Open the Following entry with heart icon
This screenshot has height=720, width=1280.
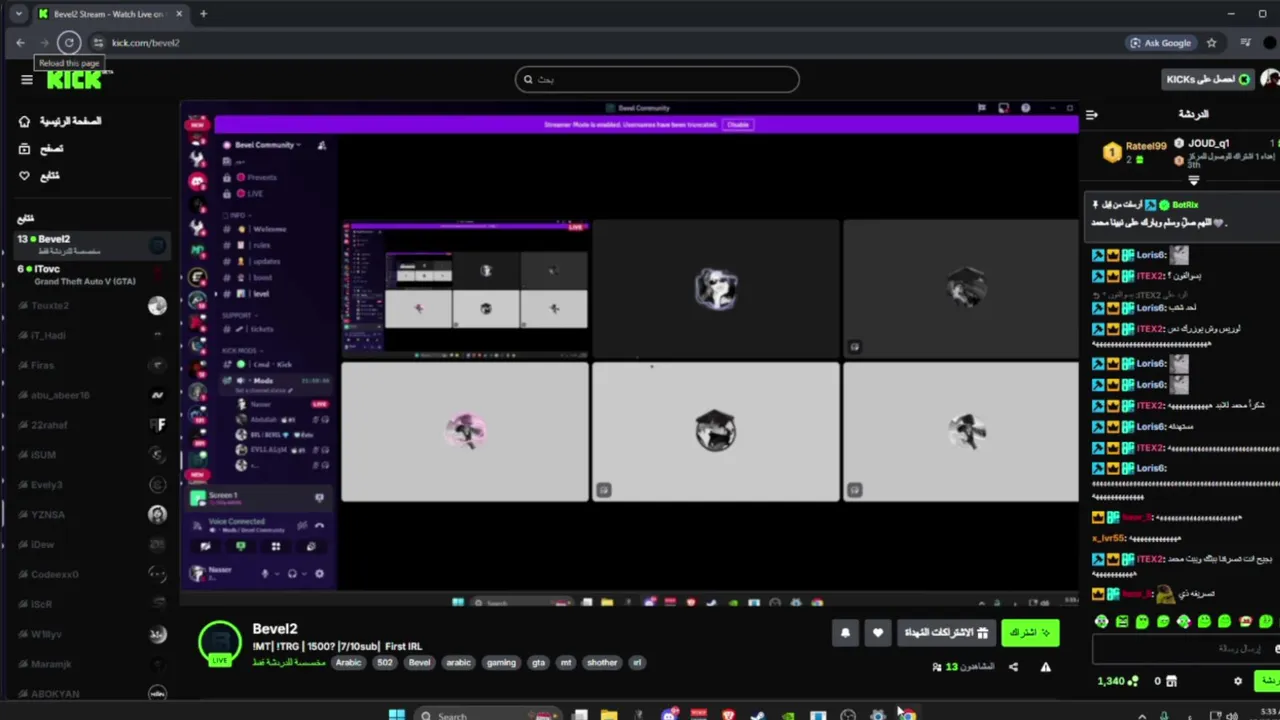39,176
